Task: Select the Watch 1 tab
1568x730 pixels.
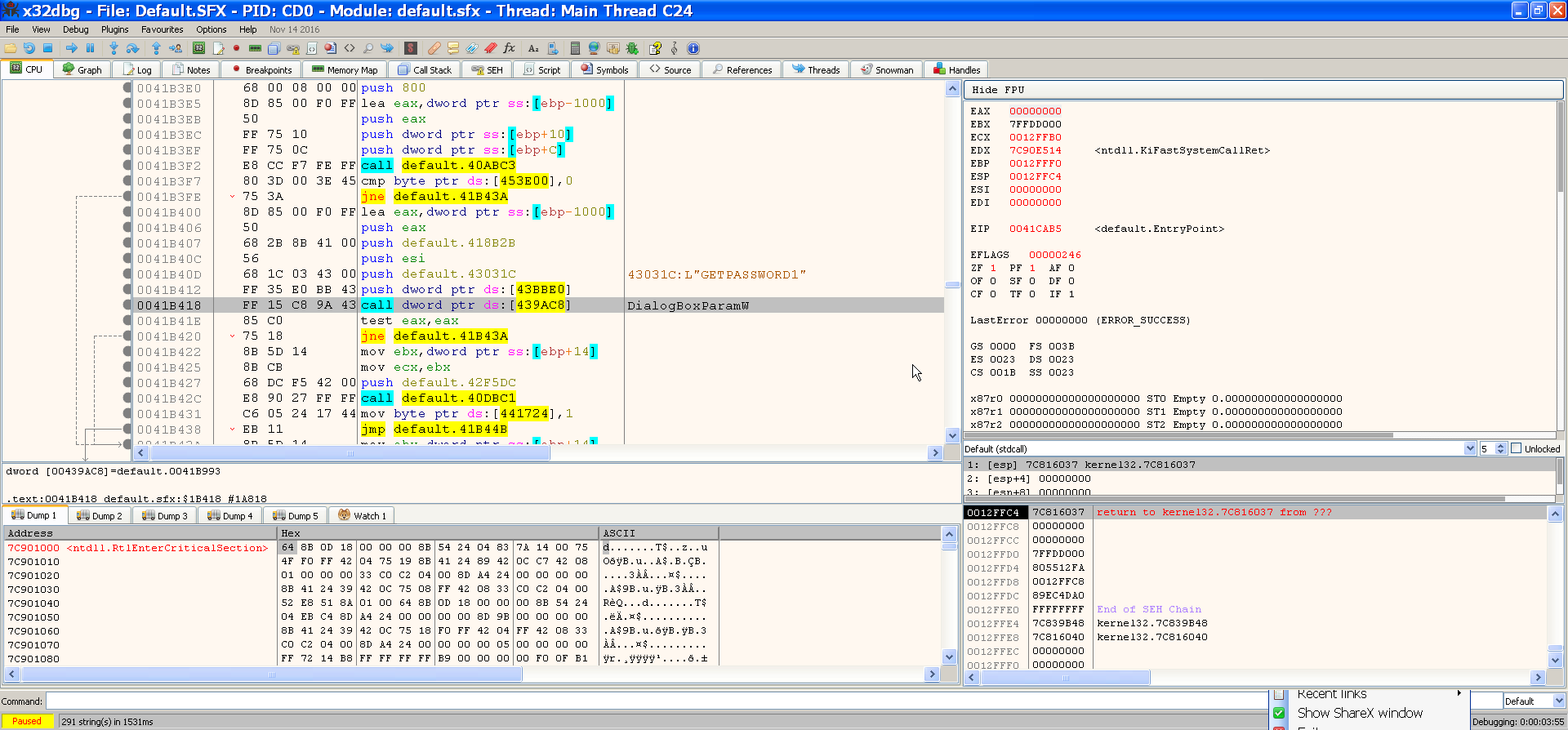Action: tap(362, 515)
